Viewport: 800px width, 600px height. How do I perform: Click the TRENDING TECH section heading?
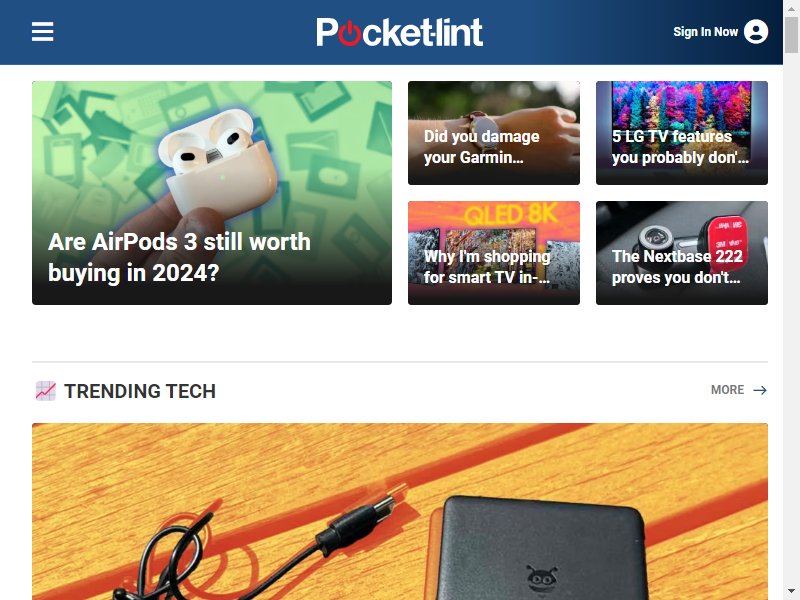tap(140, 391)
